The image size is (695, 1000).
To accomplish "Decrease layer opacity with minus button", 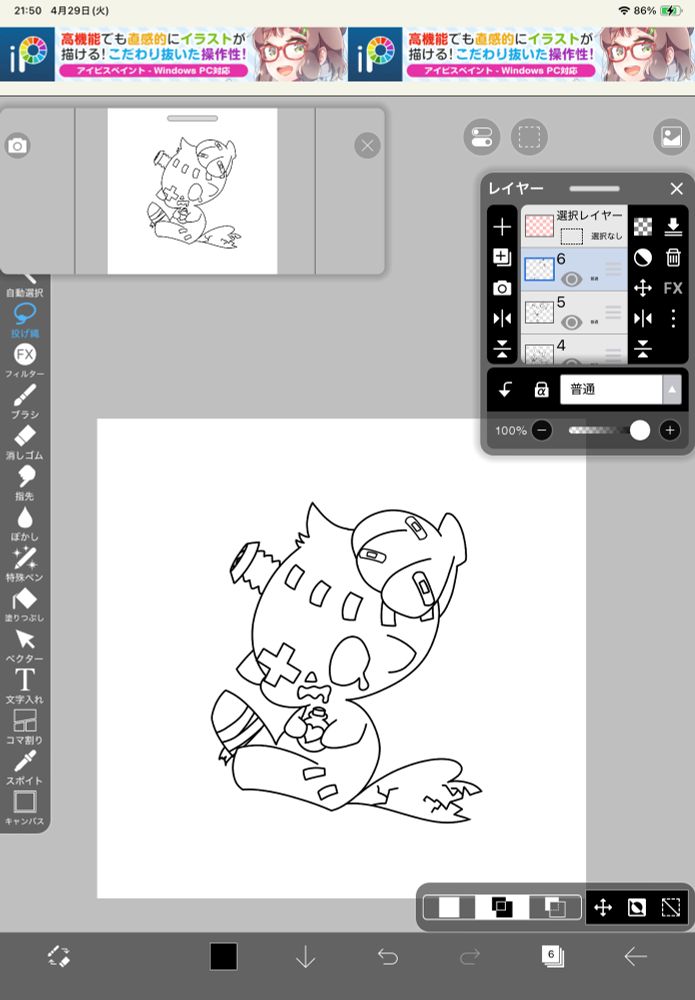I will [542, 430].
